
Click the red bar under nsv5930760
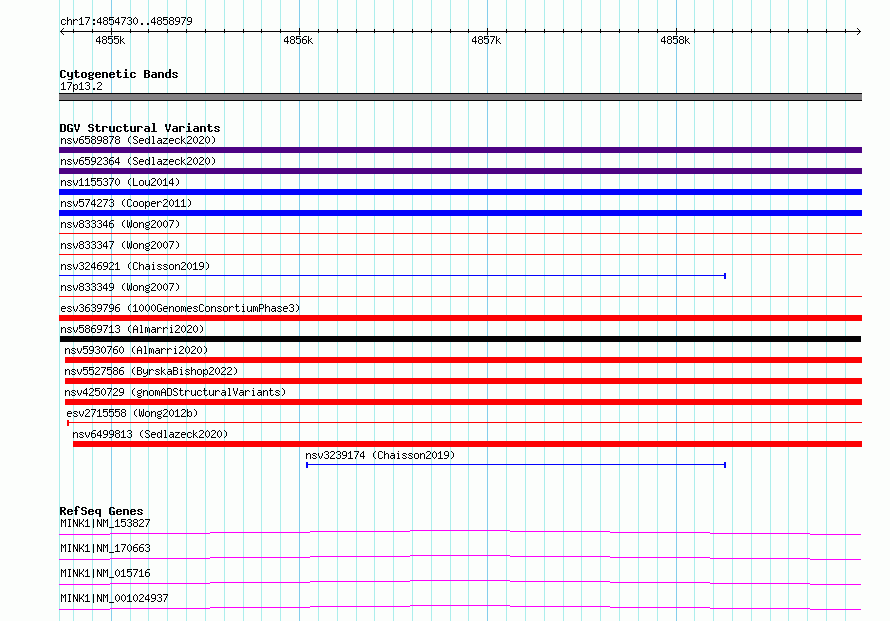[463, 360]
